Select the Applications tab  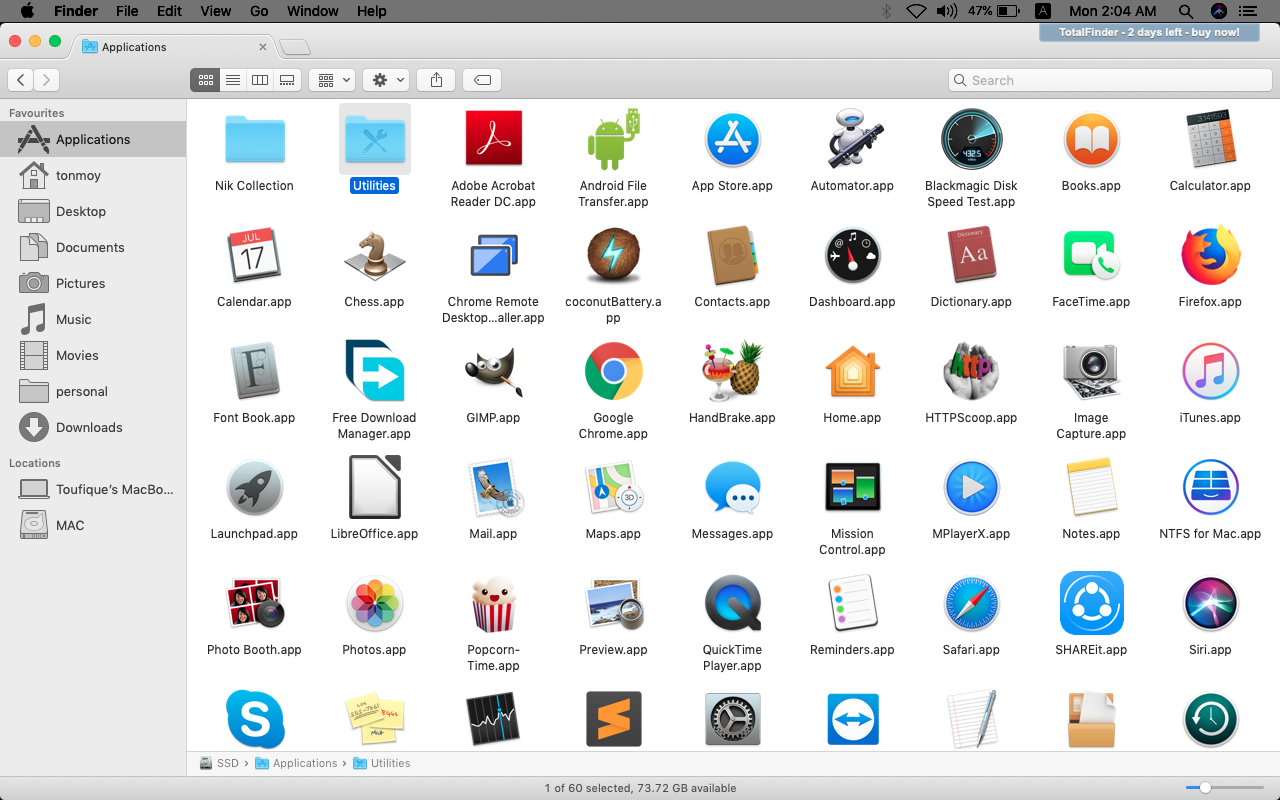[175, 47]
